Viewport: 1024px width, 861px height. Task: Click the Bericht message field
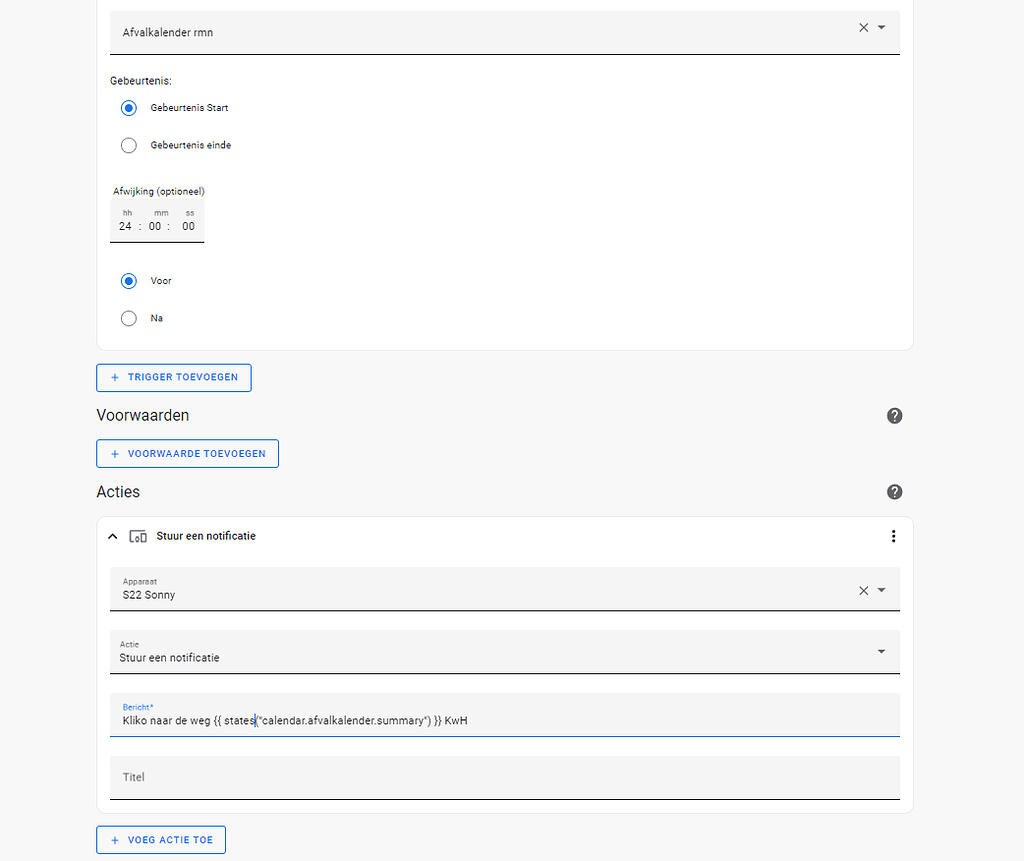pyautogui.click(x=400, y=720)
